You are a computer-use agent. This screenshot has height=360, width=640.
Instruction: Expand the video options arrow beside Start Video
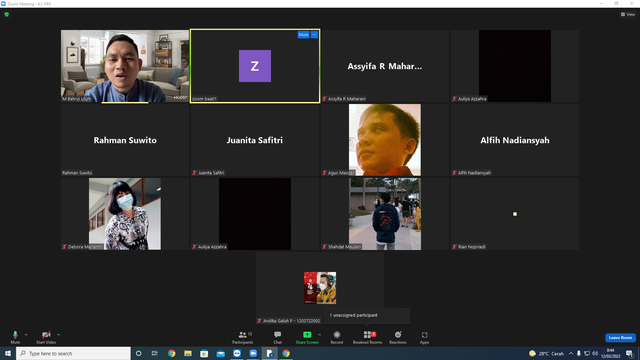pyautogui.click(x=59, y=335)
